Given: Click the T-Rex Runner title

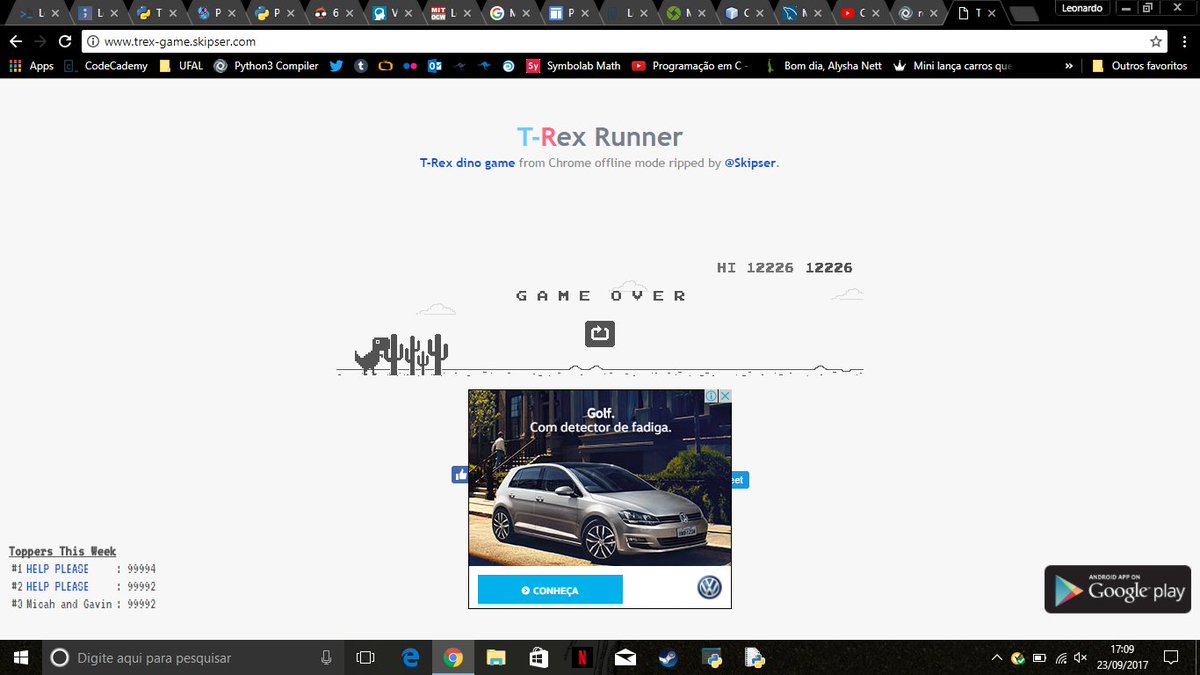Looking at the screenshot, I should (600, 137).
